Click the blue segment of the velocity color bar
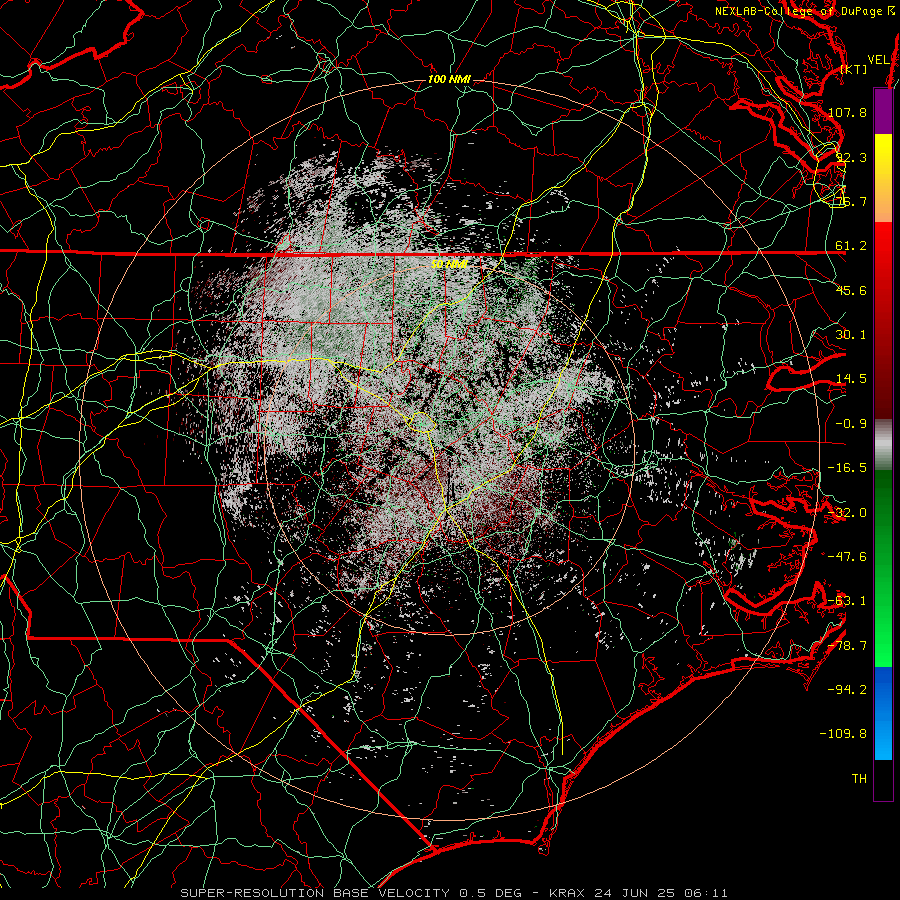This screenshot has width=900, height=900. coord(883,713)
